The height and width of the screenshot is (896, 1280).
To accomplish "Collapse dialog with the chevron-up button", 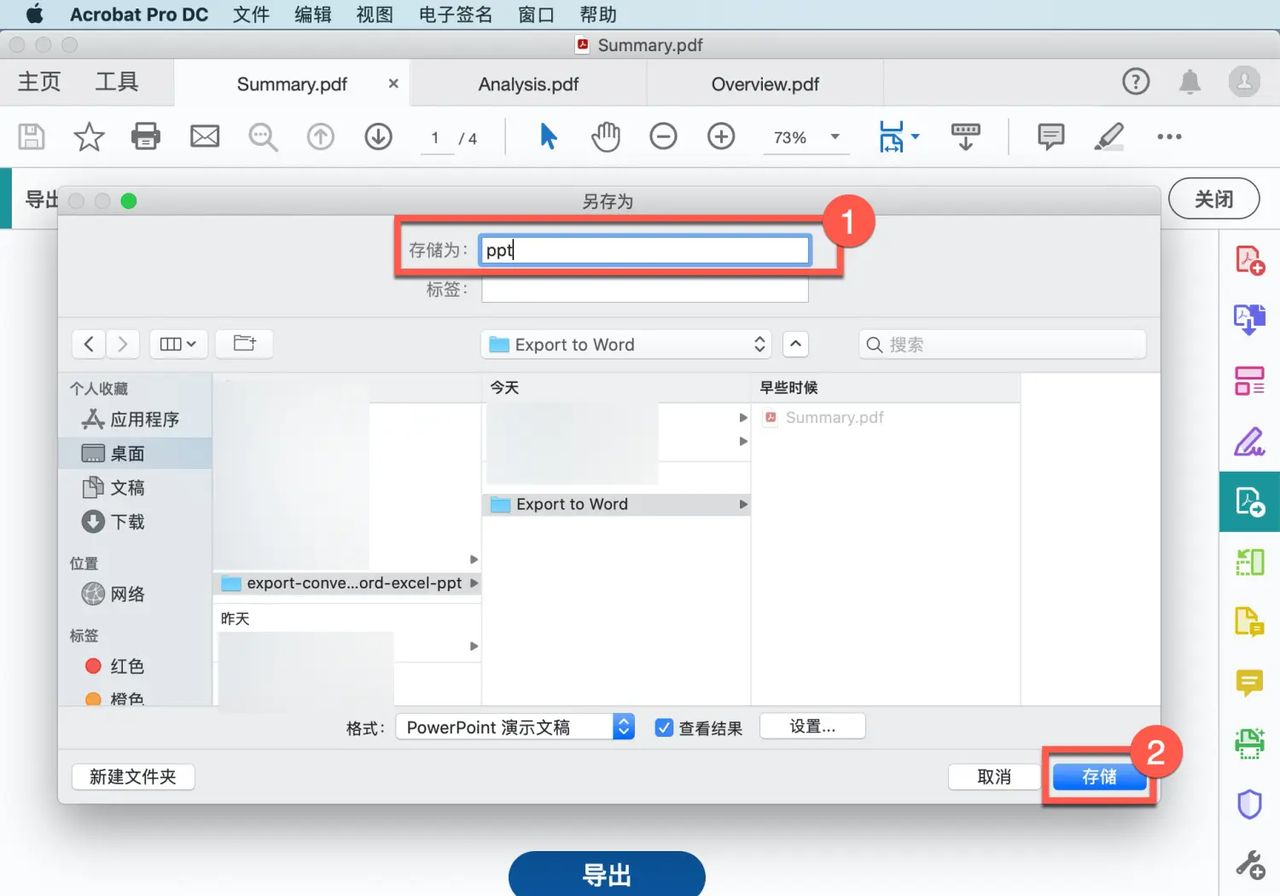I will pyautogui.click(x=795, y=344).
